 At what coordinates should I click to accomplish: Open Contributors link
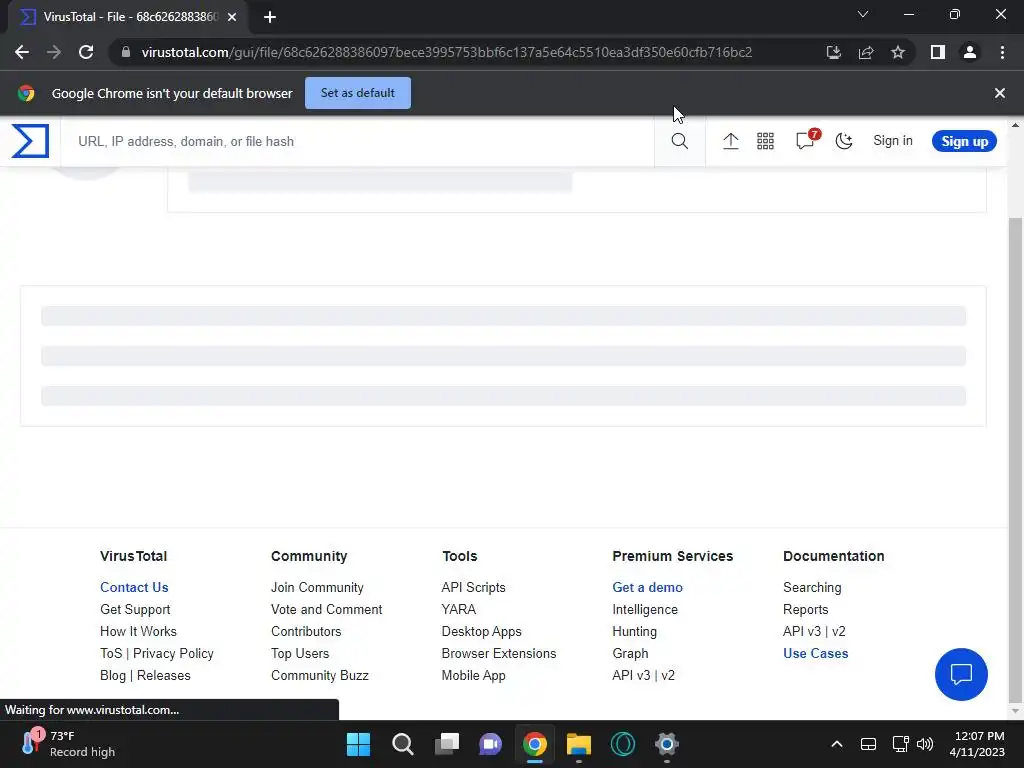[x=306, y=632]
